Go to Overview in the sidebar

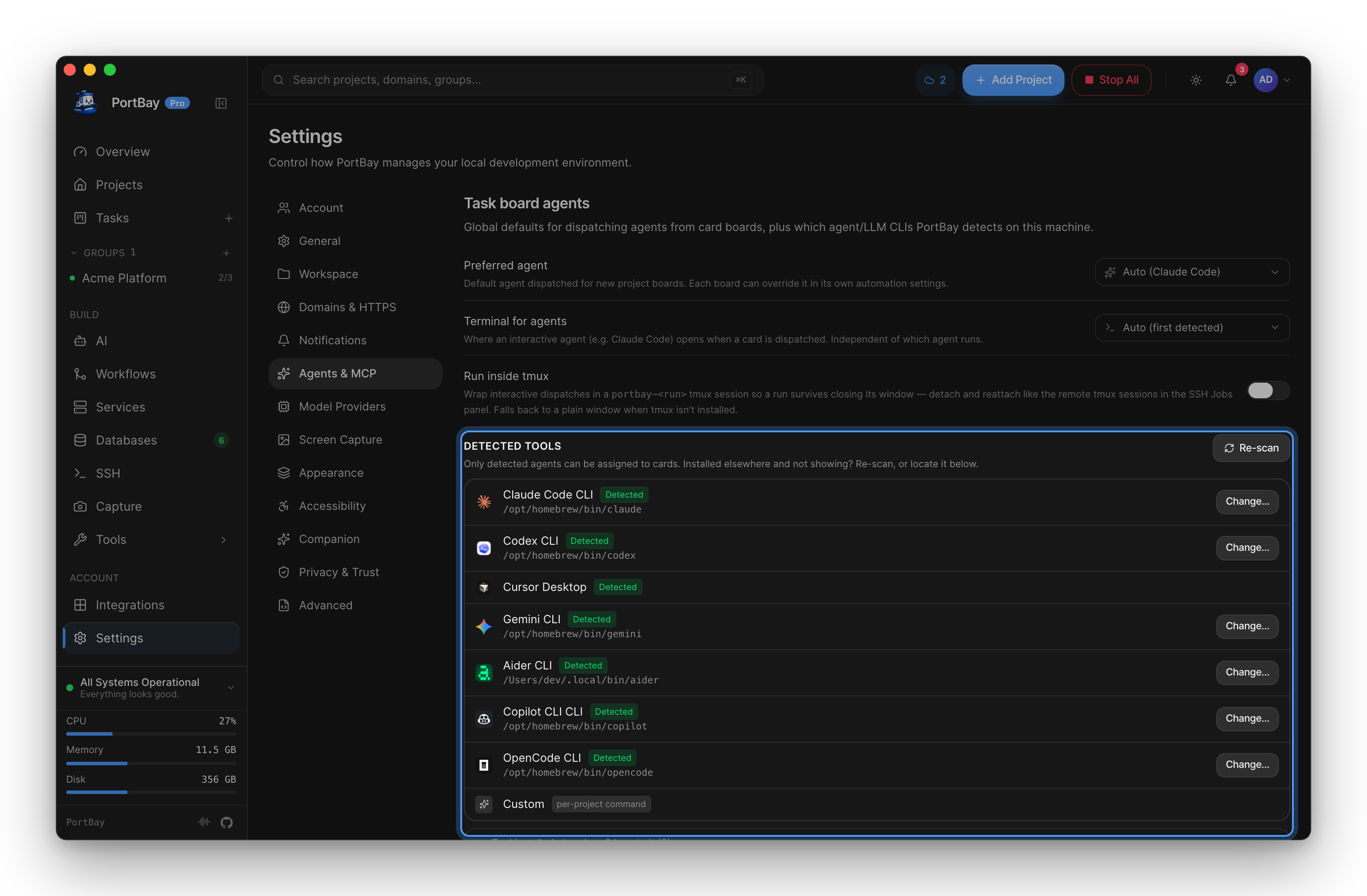(151, 152)
